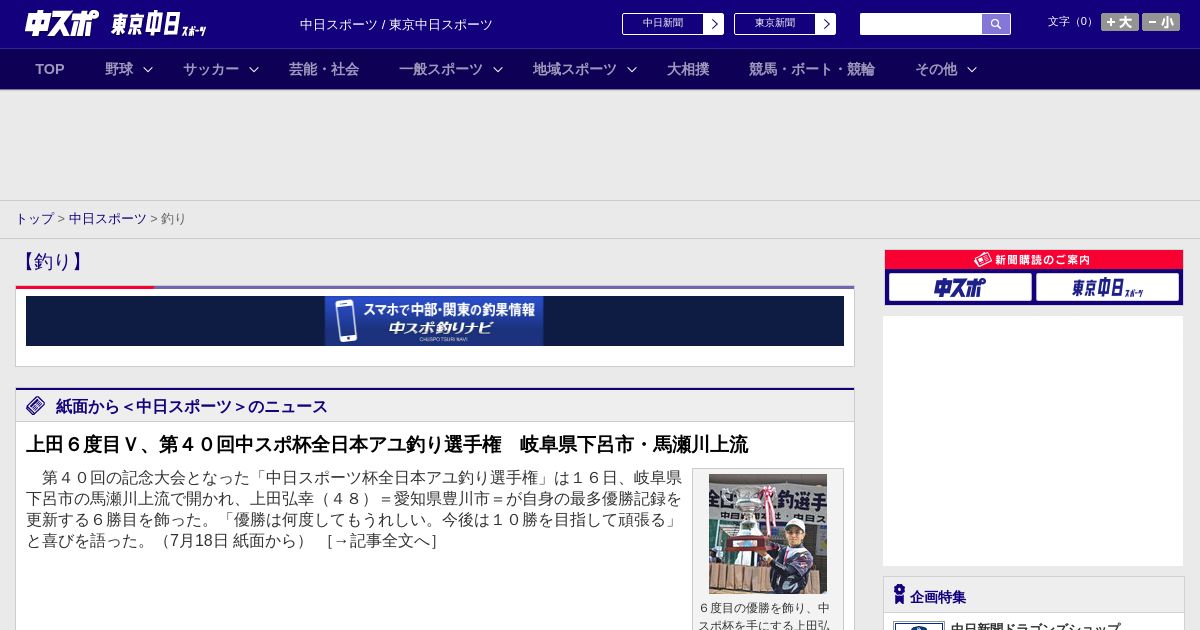Increase text size with 大 button

click(x=1120, y=22)
